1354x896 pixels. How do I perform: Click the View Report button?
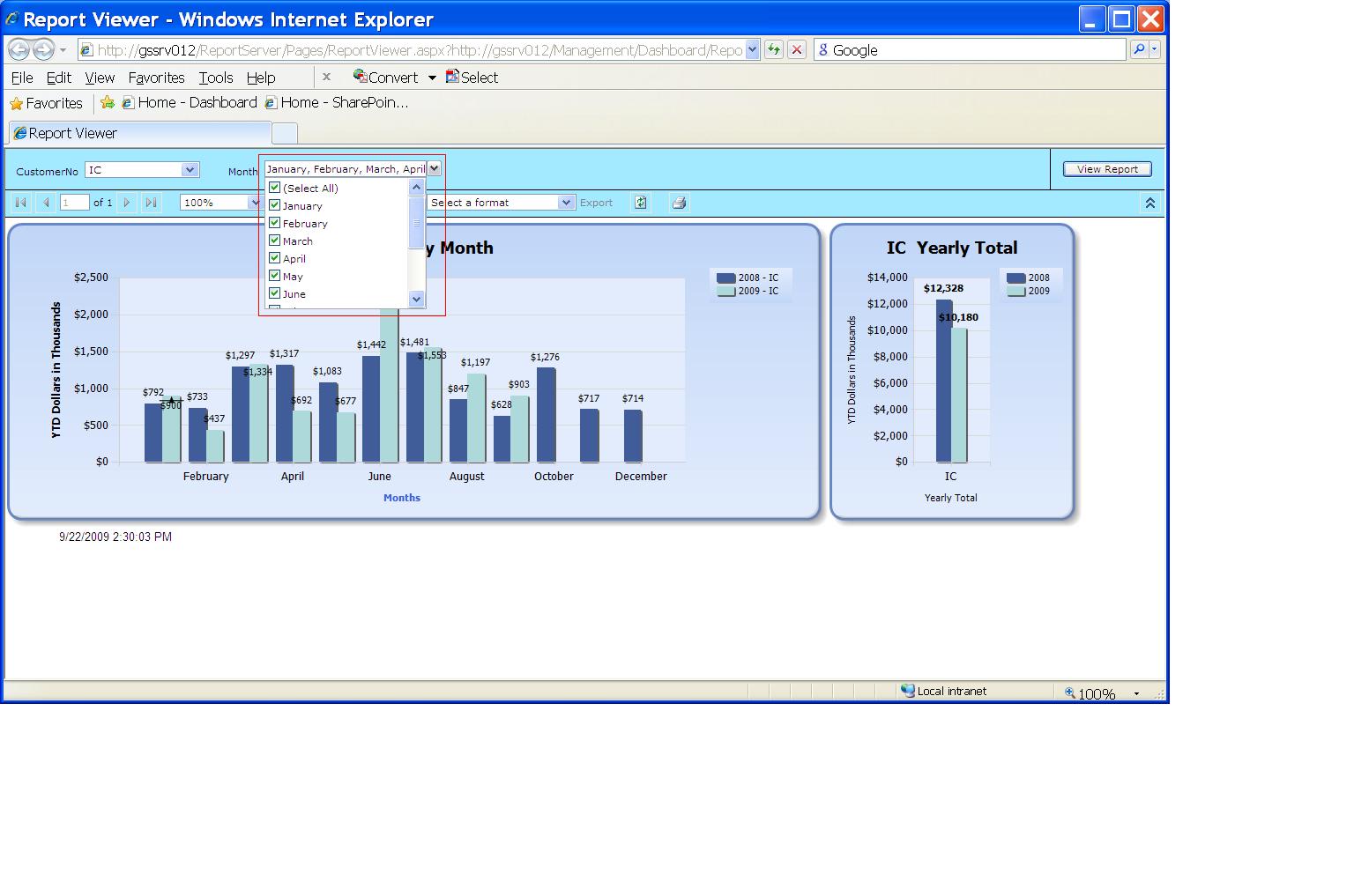click(x=1107, y=169)
